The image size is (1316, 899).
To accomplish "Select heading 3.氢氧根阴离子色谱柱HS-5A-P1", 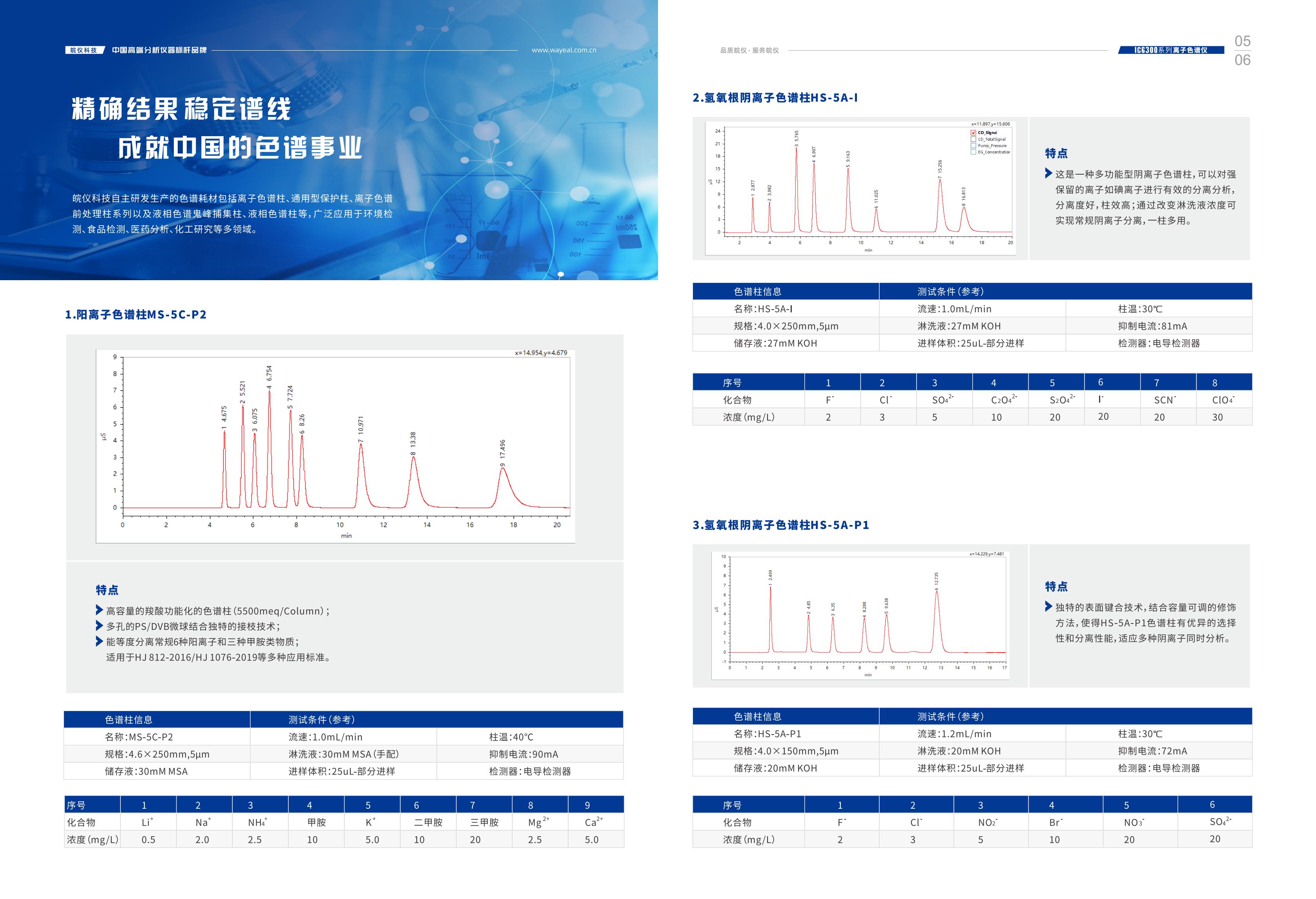I will coord(780,525).
